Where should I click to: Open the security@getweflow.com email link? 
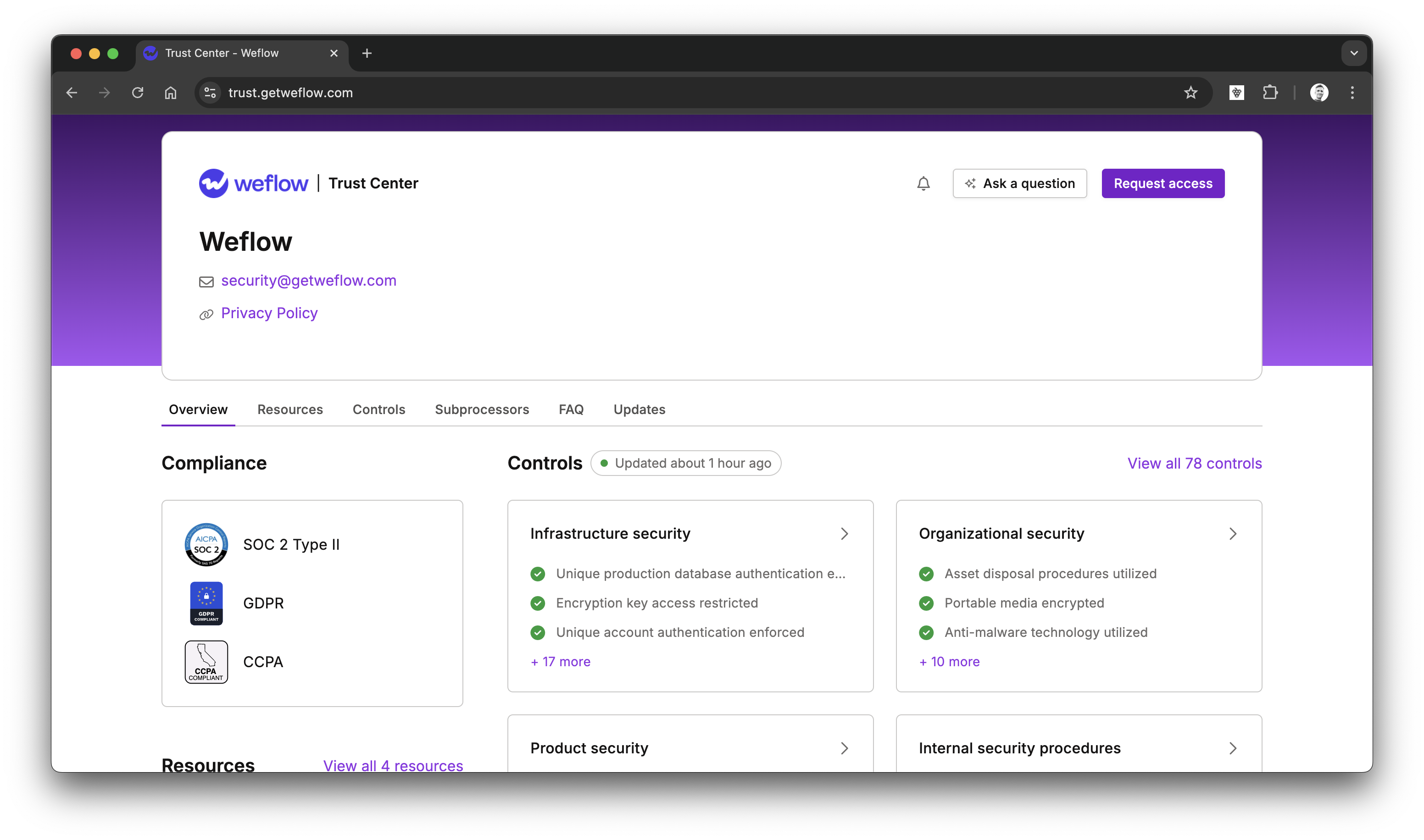click(x=309, y=281)
